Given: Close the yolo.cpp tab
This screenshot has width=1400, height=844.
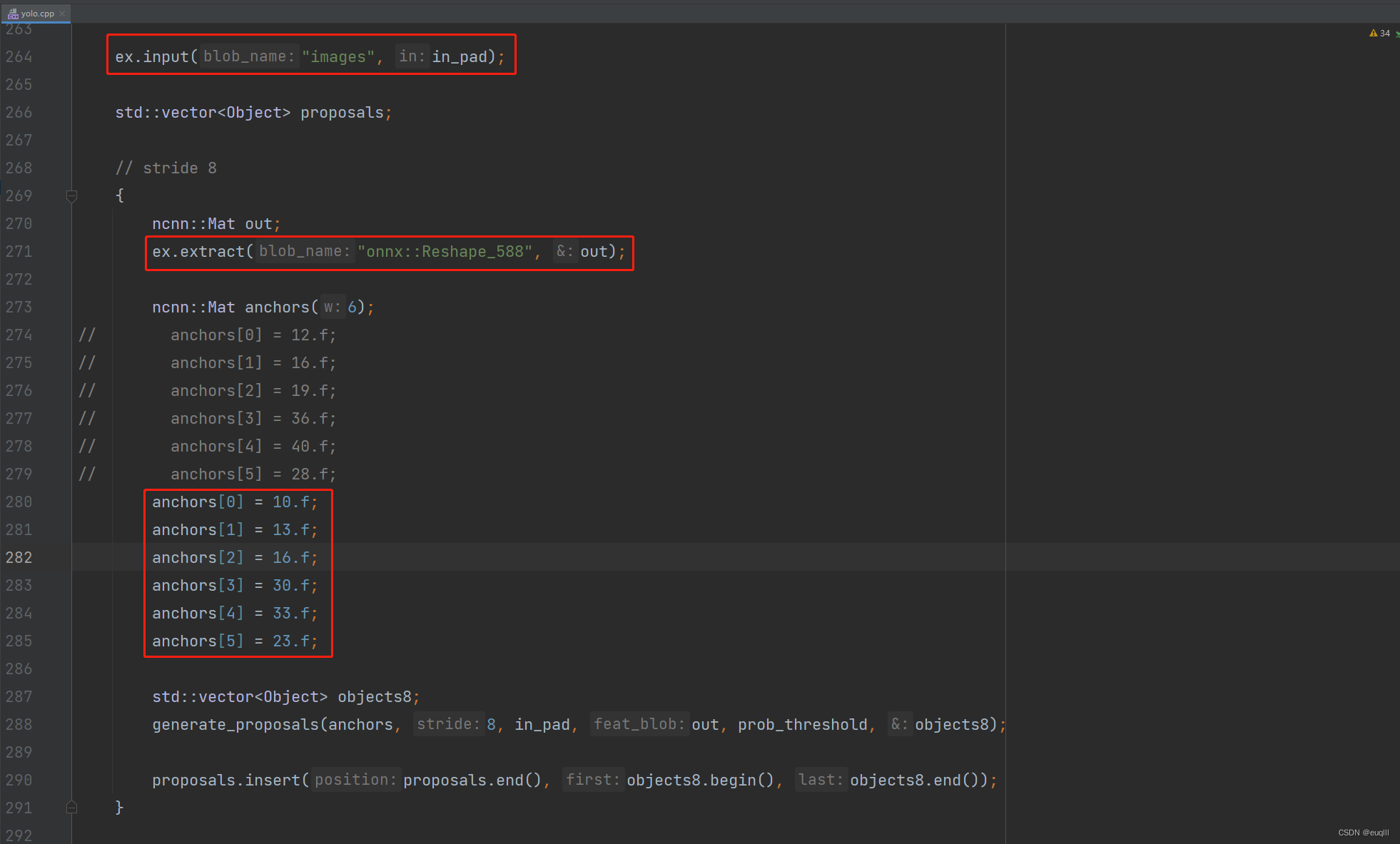Looking at the screenshot, I should coord(63,13).
